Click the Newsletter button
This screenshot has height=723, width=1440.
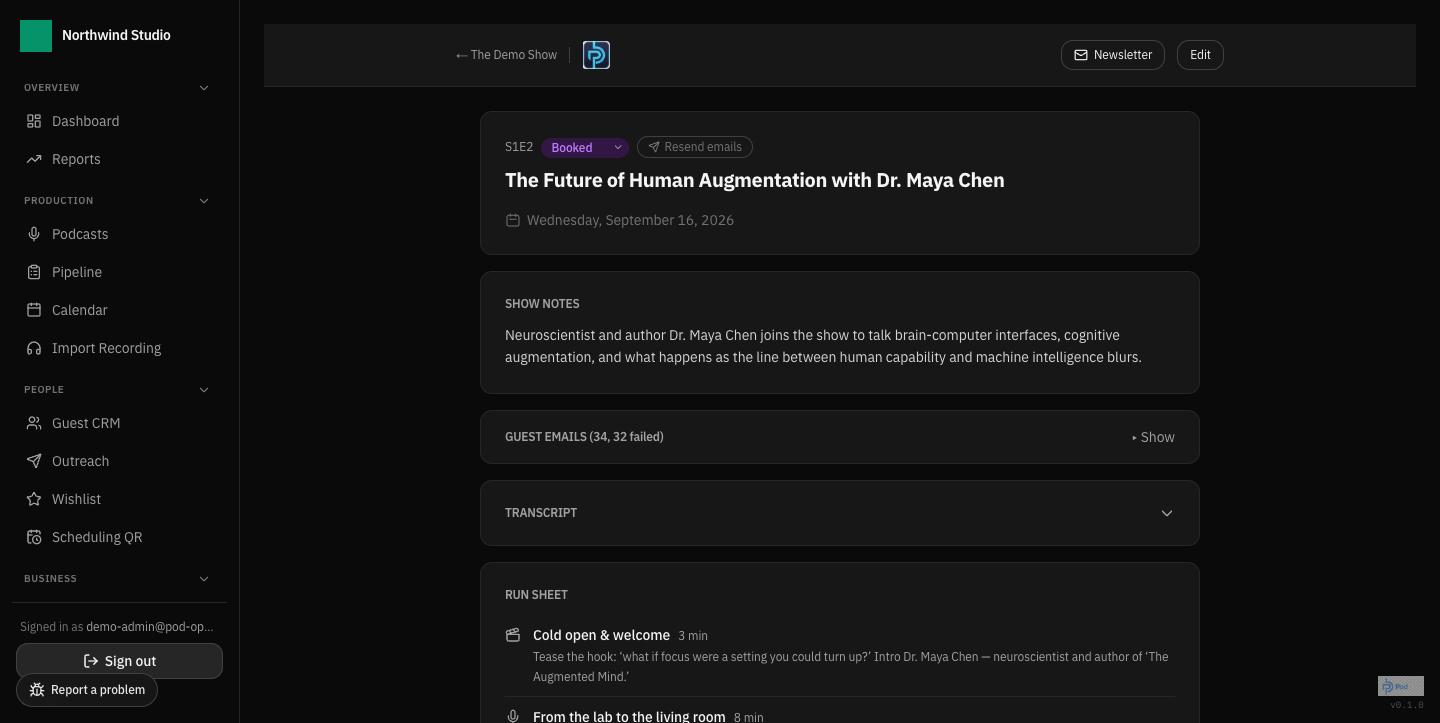(1113, 55)
